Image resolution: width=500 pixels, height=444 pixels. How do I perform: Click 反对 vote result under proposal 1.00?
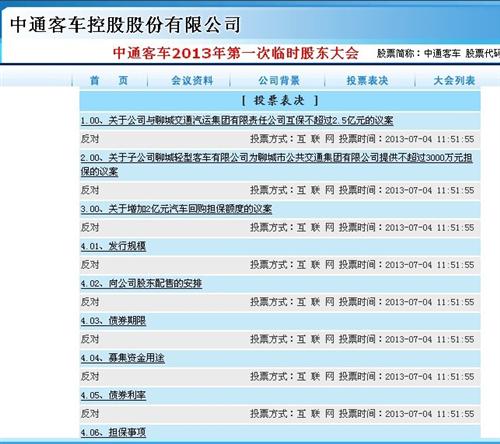pos(90,139)
